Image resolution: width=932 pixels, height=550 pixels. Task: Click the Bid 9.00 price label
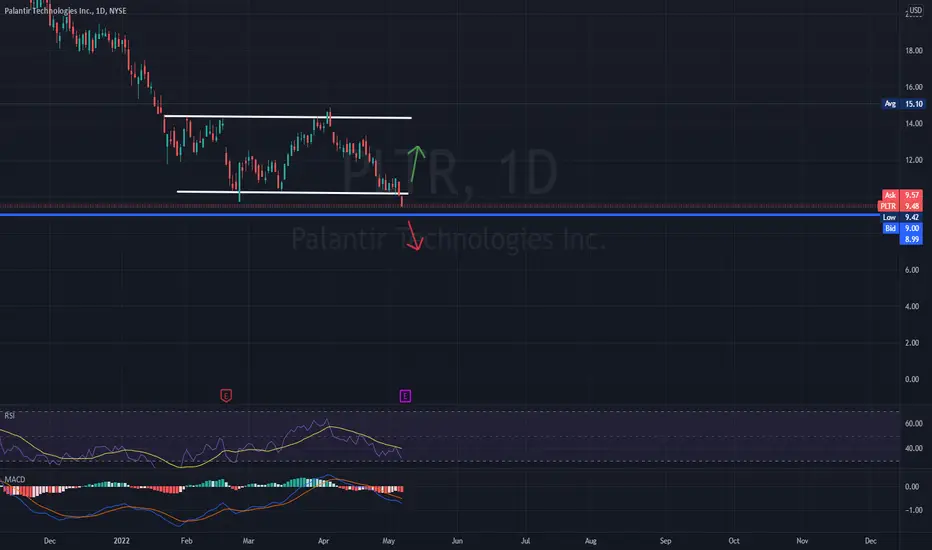point(903,228)
